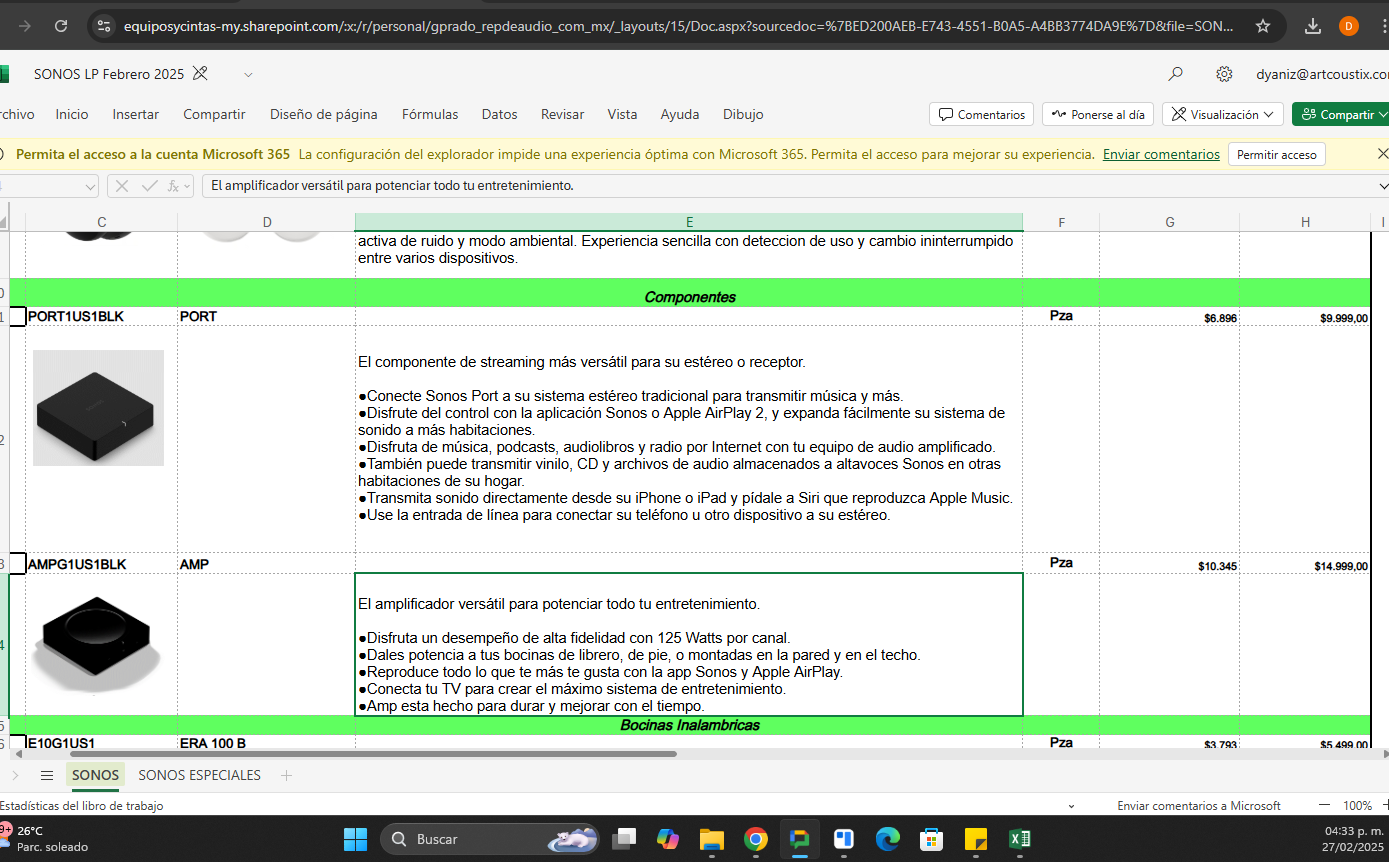Expand the file name dropdown chevron
1389x862 pixels.
248,74
